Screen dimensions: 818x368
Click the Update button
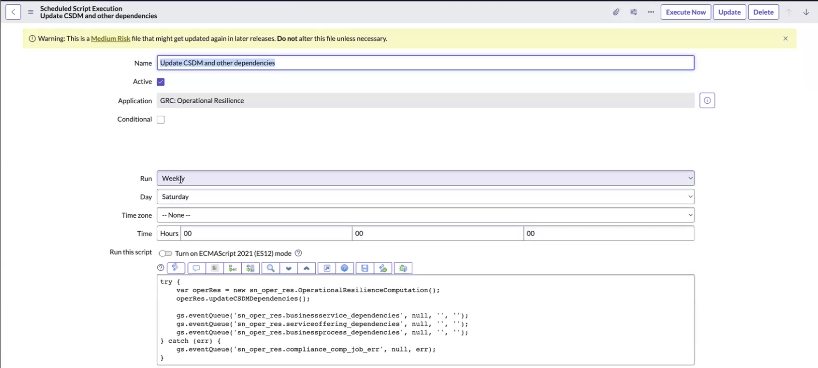tap(729, 12)
